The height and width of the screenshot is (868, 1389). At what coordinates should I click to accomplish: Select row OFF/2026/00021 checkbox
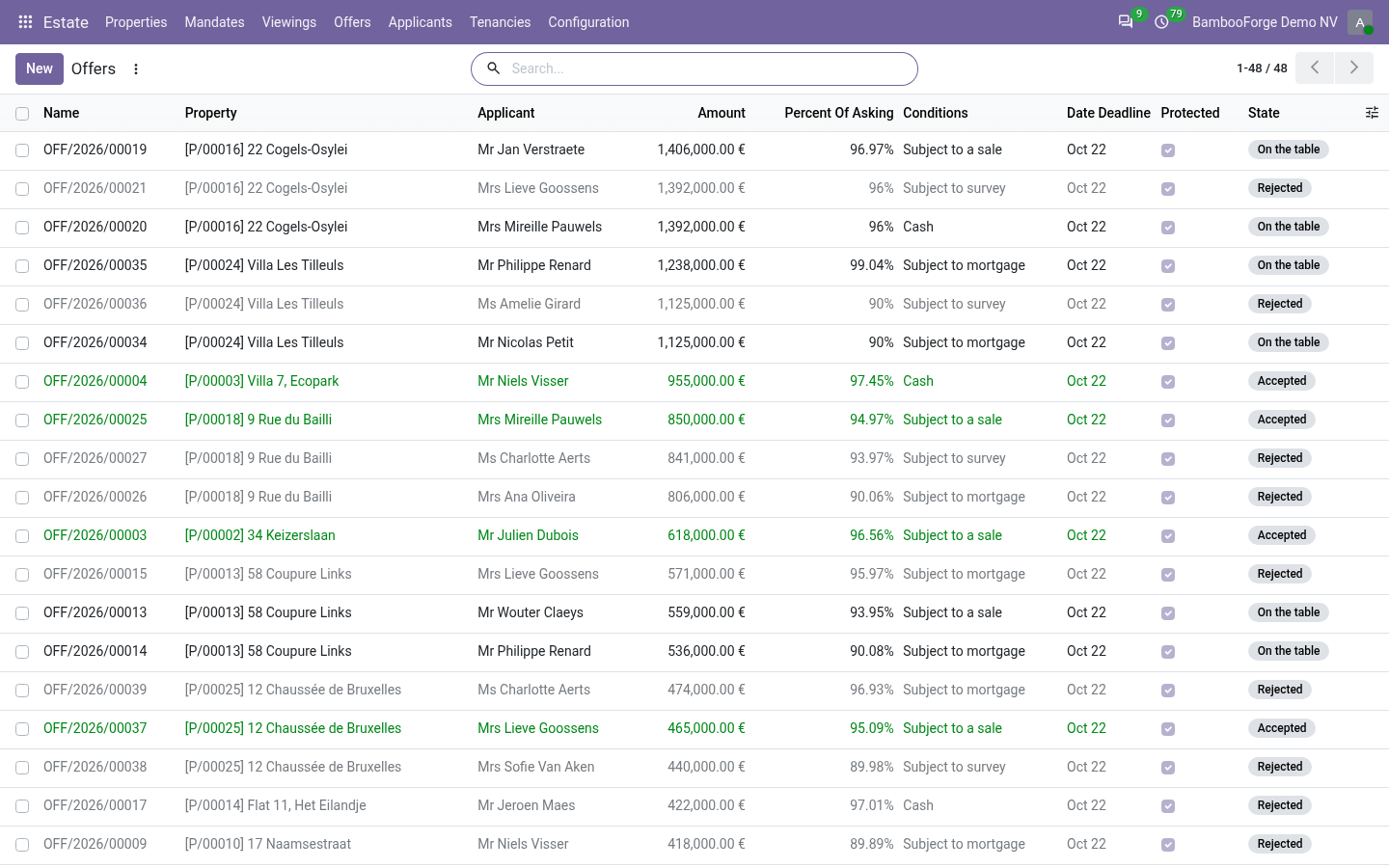pos(22,189)
